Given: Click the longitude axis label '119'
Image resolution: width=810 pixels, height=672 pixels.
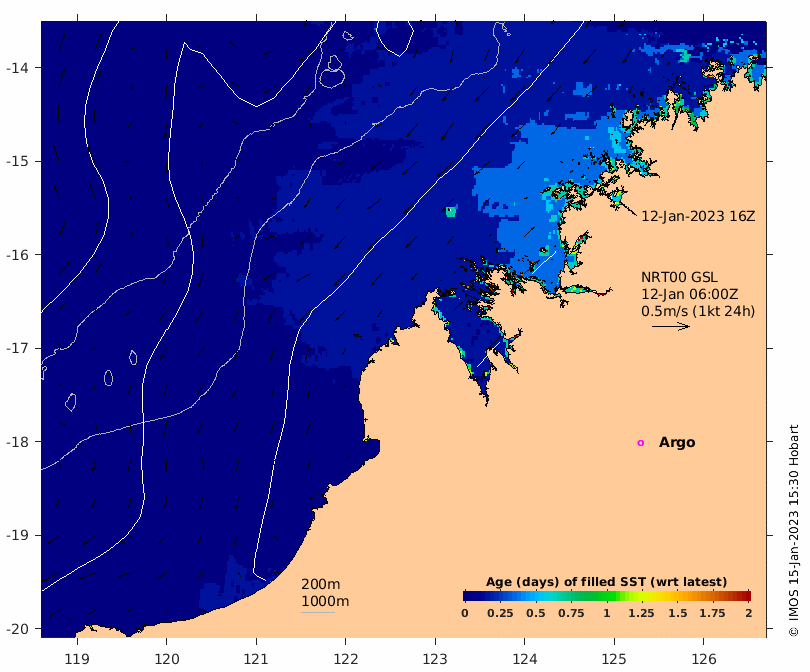Looking at the screenshot, I should click(x=77, y=659).
